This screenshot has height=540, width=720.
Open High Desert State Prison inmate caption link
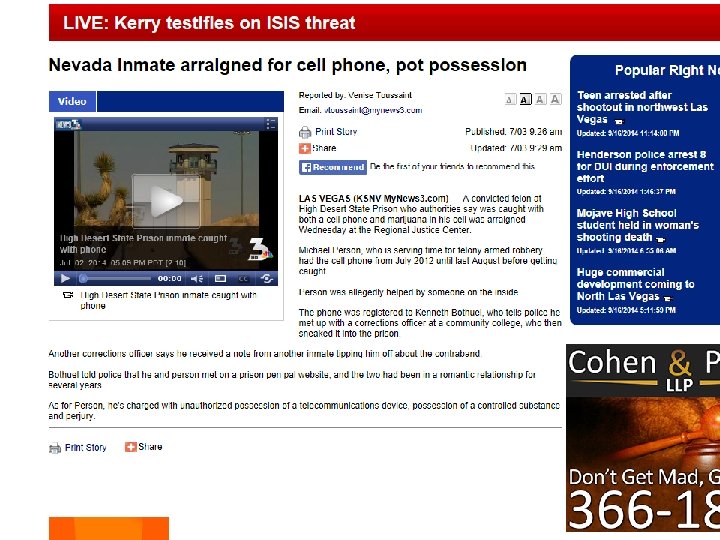pos(168,300)
